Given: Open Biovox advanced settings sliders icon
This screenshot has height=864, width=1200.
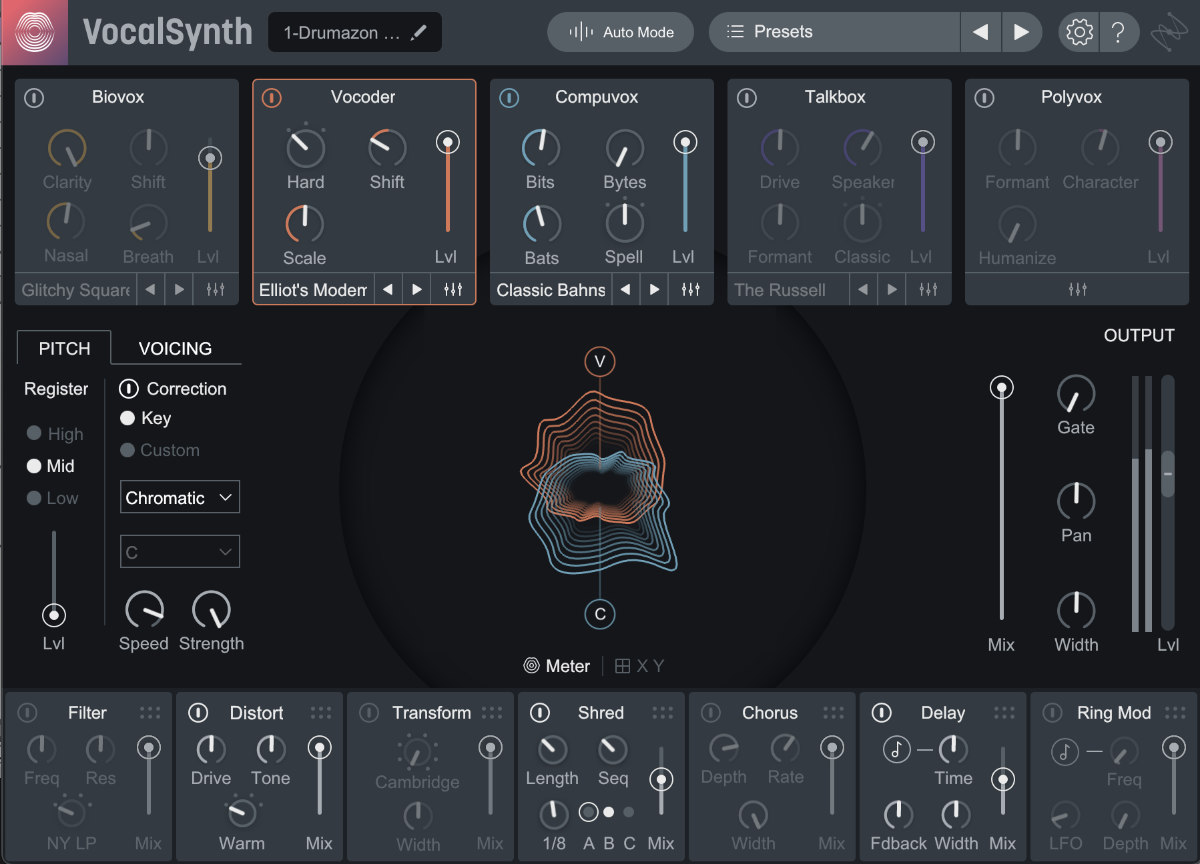Looking at the screenshot, I should coord(215,290).
